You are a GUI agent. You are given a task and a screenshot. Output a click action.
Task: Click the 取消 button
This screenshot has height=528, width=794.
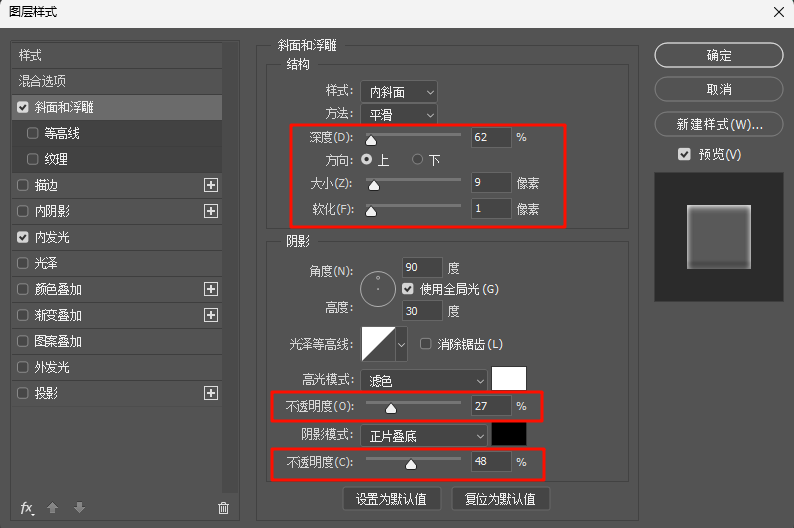(719, 90)
